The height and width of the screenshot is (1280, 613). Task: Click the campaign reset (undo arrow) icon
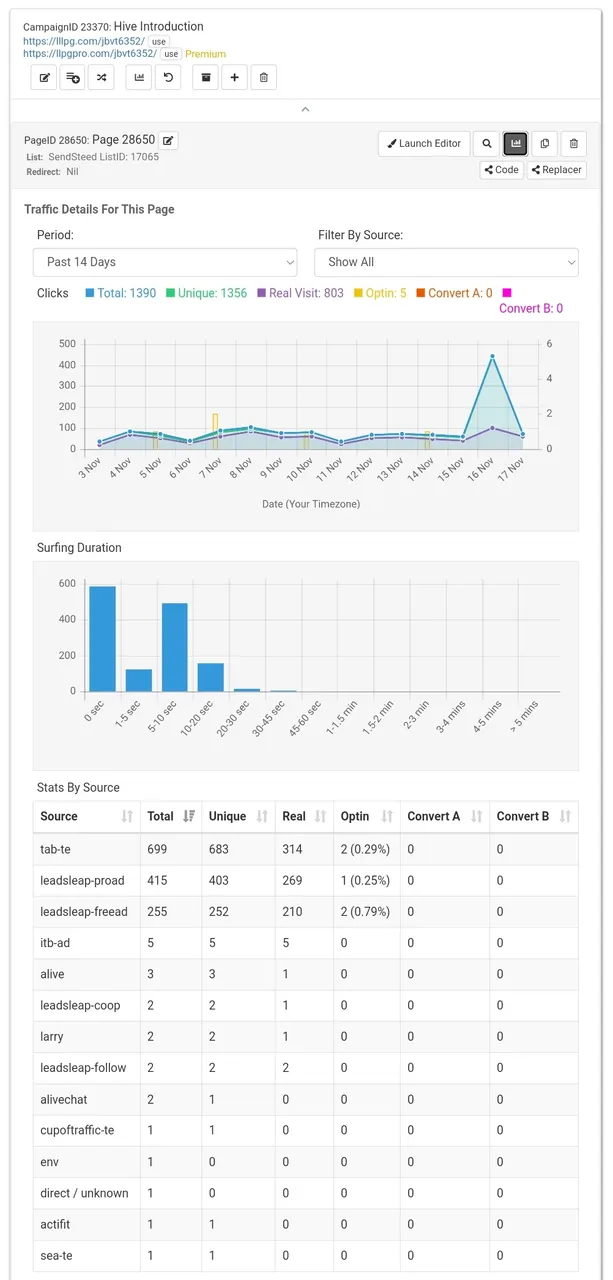(x=168, y=77)
